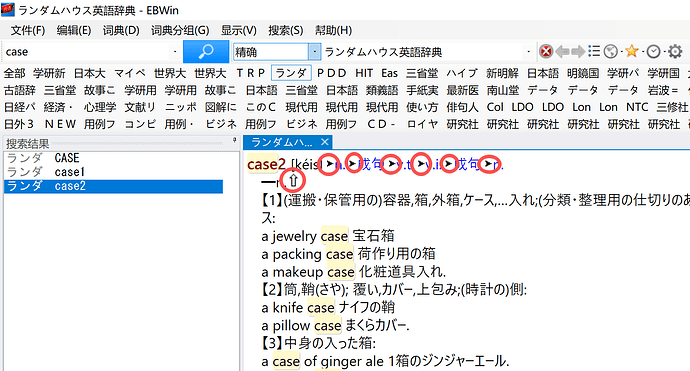The height and width of the screenshot is (371, 690).
Task: Select the ニッポ dictionary button
Action: tap(180, 107)
